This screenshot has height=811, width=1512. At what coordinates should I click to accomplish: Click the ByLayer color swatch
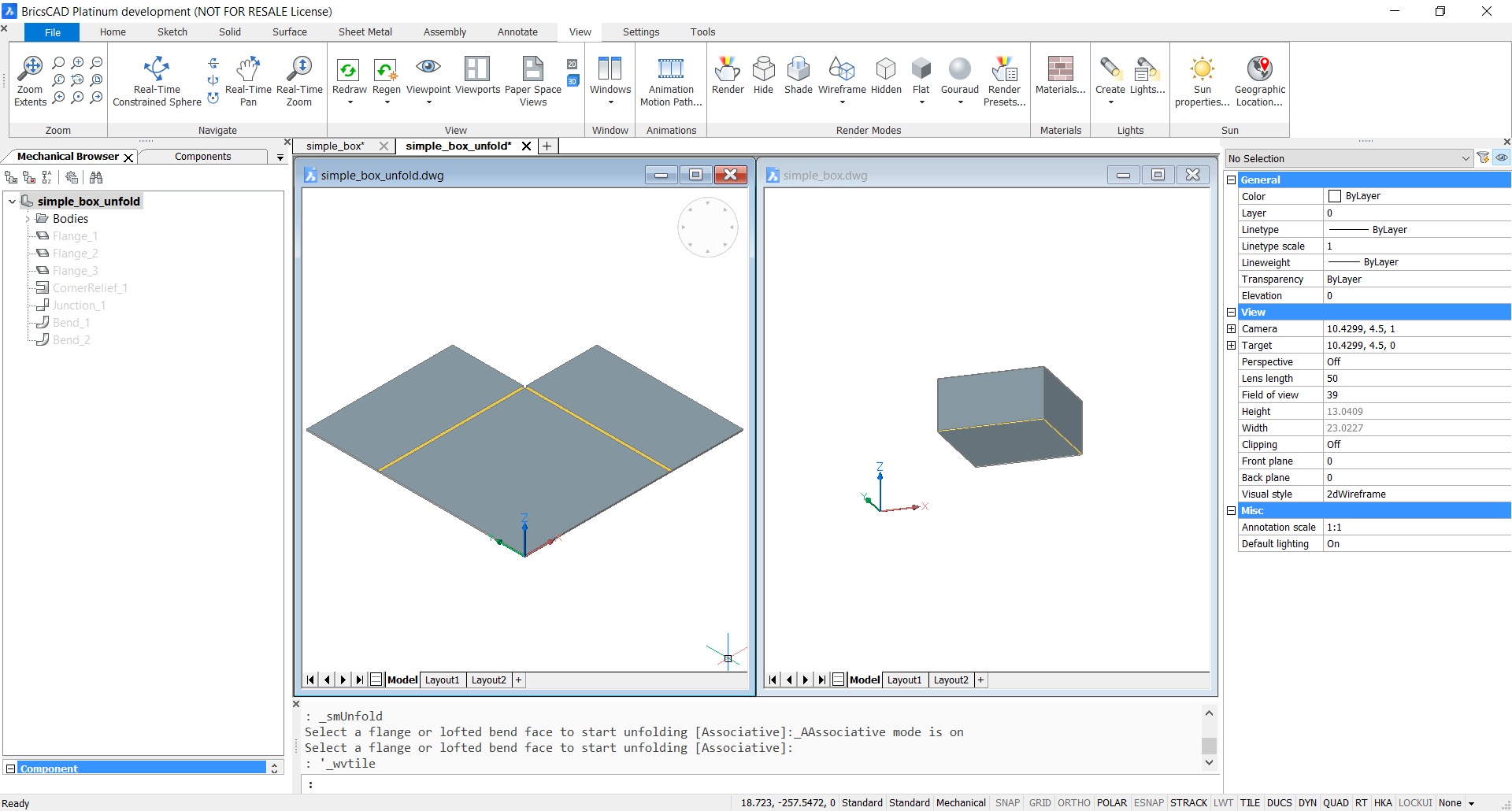(1335, 196)
